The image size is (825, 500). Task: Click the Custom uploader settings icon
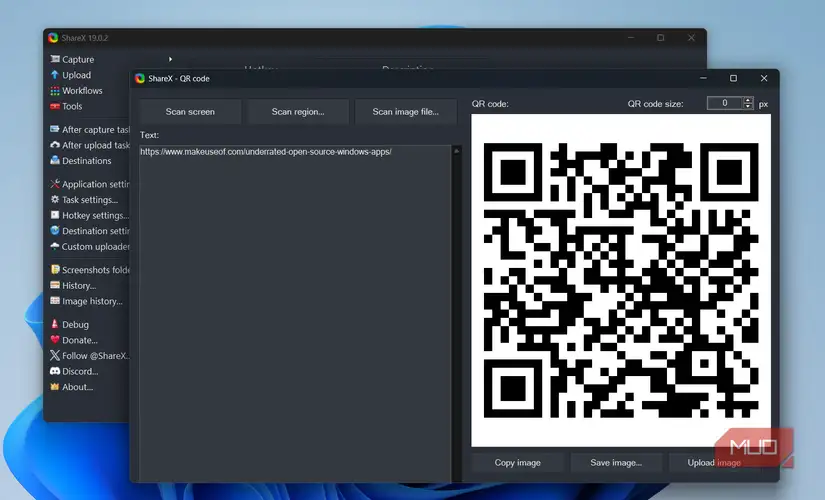tap(55, 246)
